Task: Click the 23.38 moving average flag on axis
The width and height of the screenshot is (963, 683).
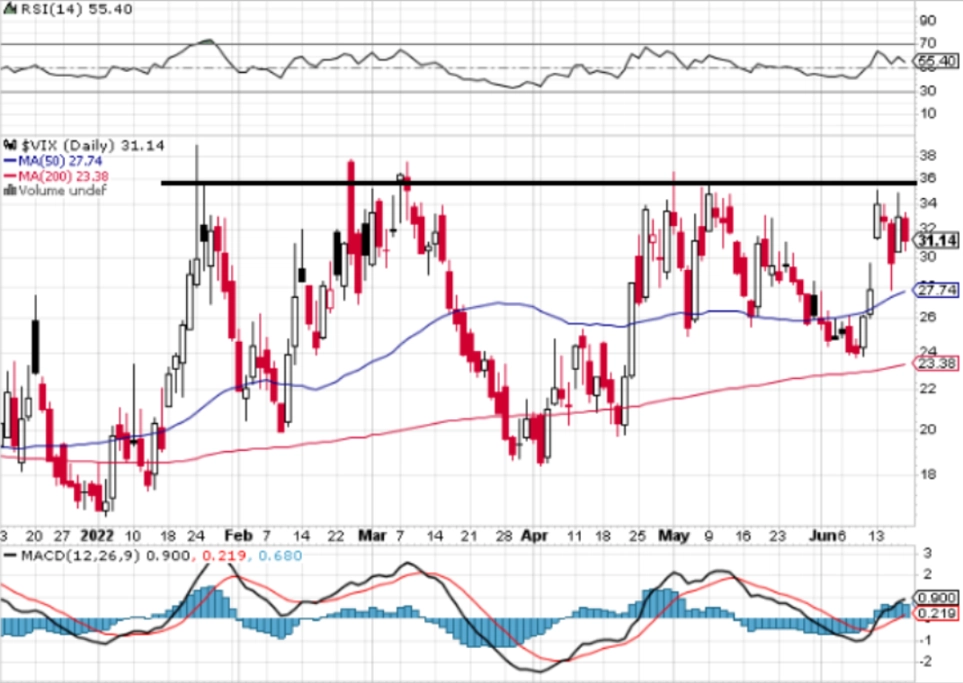Action: click(937, 364)
